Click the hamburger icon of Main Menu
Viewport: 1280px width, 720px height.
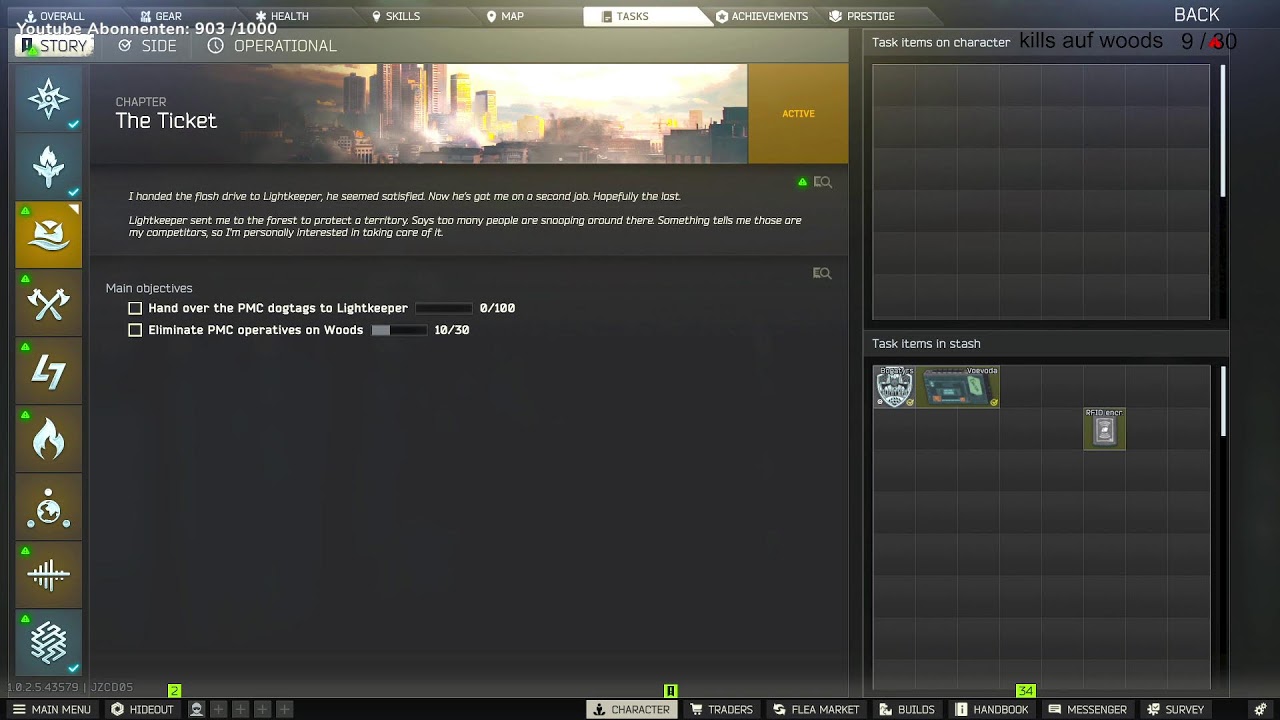[19, 709]
